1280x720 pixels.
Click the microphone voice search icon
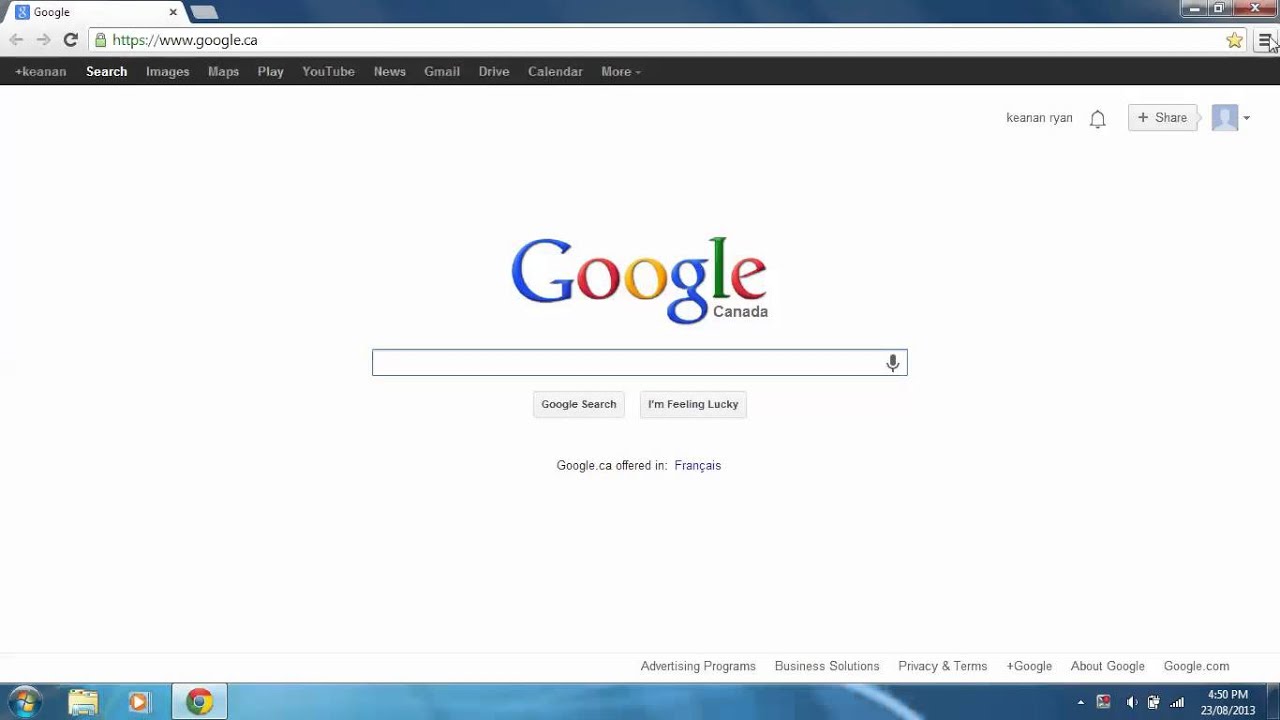pyautogui.click(x=893, y=363)
